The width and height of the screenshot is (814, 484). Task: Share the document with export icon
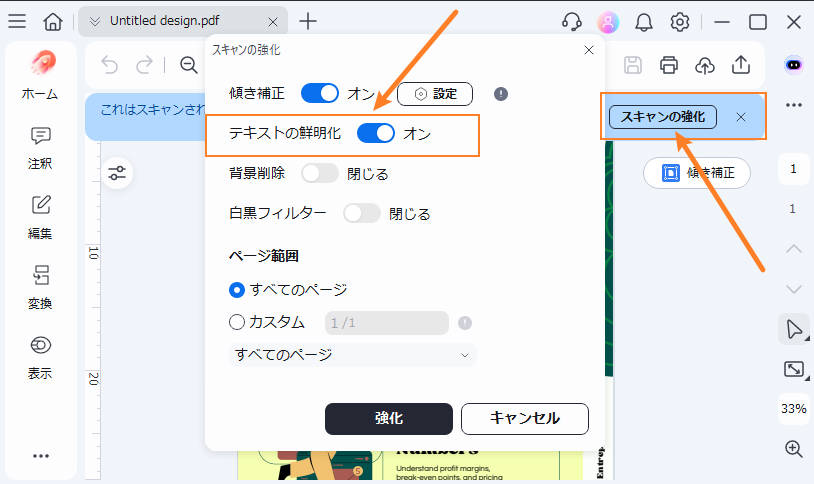[741, 65]
